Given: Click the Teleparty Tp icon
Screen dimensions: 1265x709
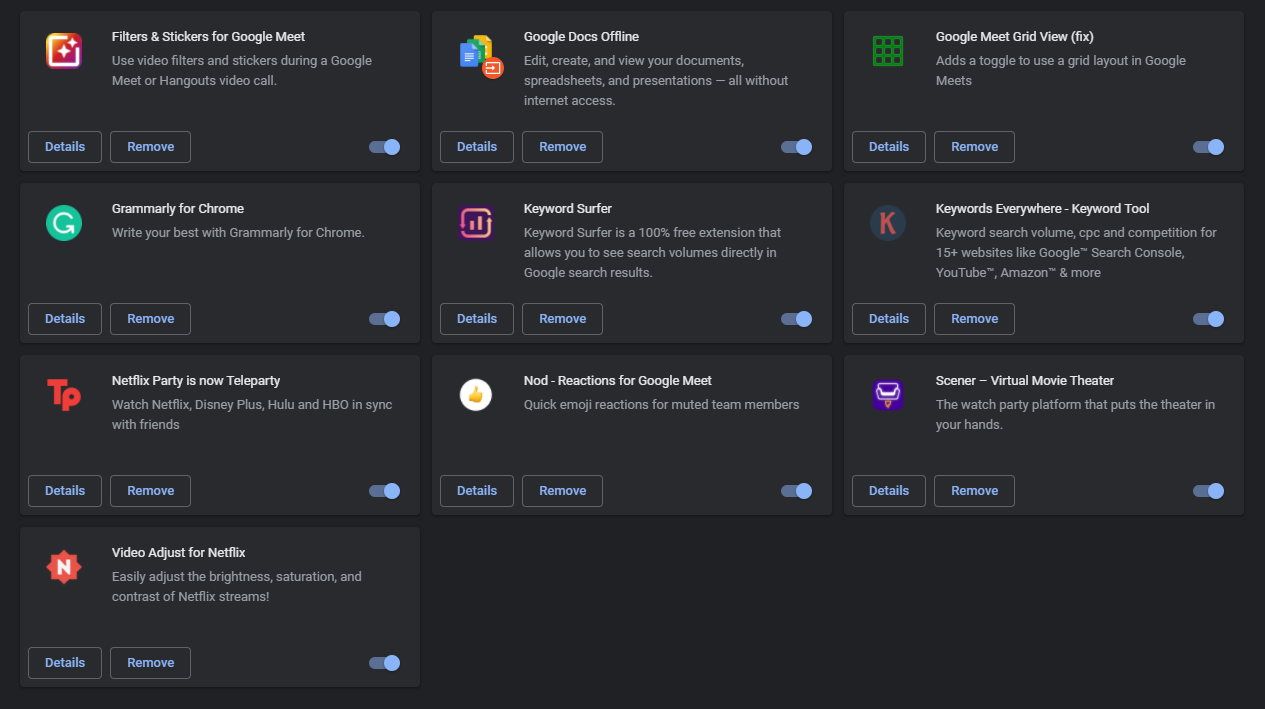Looking at the screenshot, I should point(64,395).
